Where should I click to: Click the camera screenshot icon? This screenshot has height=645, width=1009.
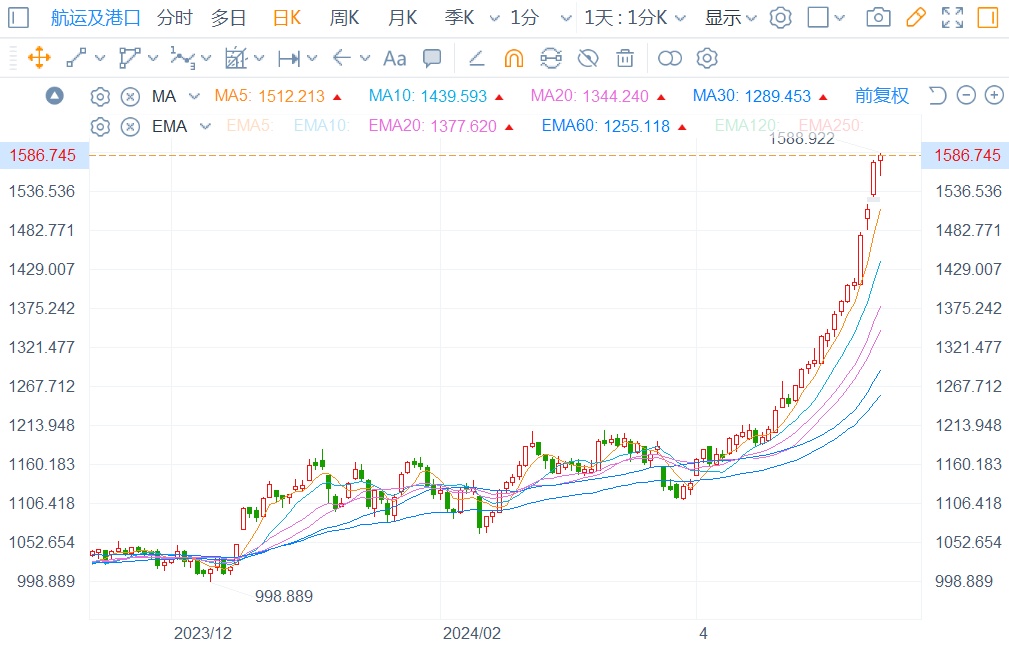tap(878, 18)
